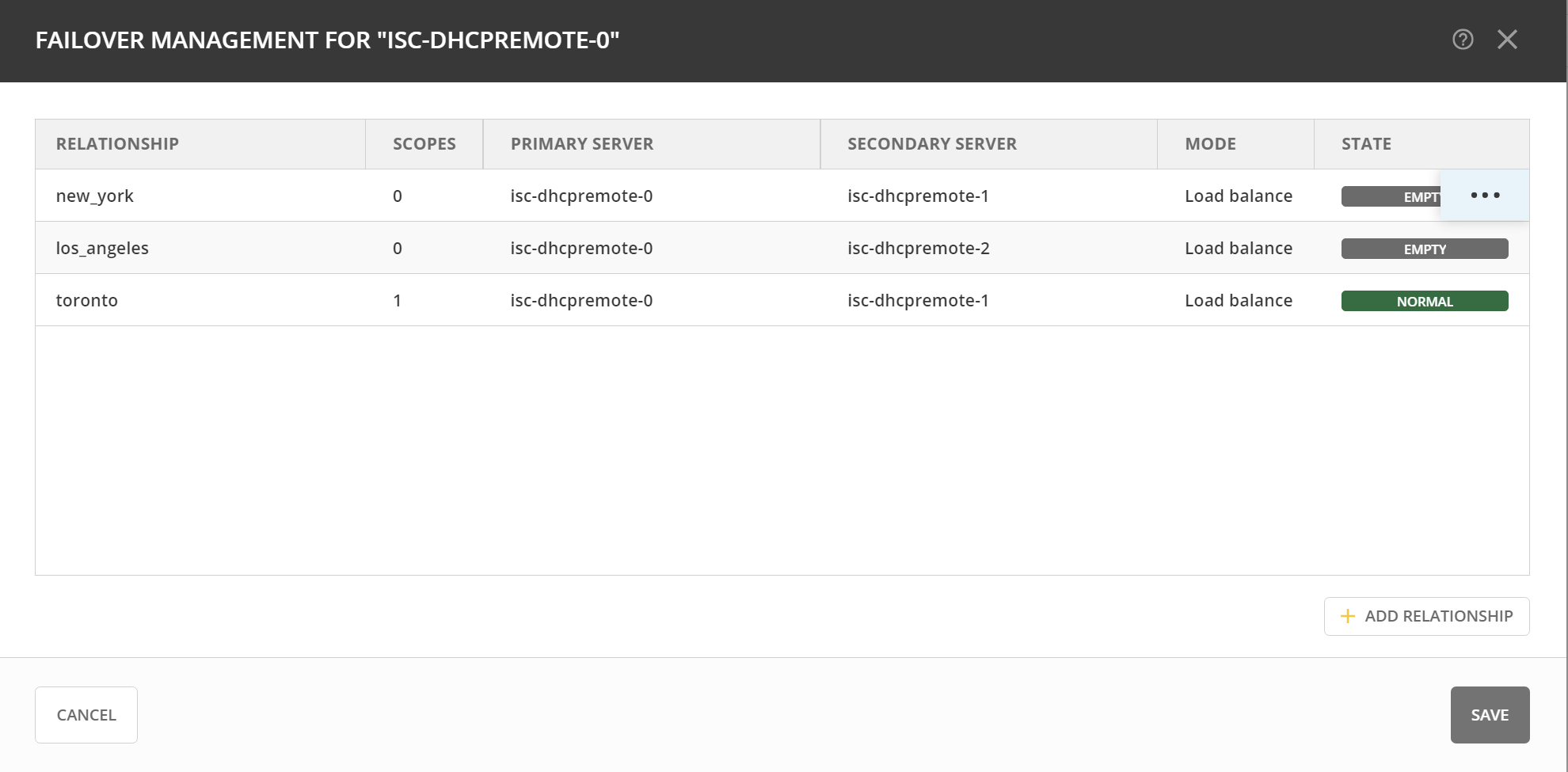Click the toronto scopes count cell
Screen dimensions: 1568x772
(x=397, y=300)
